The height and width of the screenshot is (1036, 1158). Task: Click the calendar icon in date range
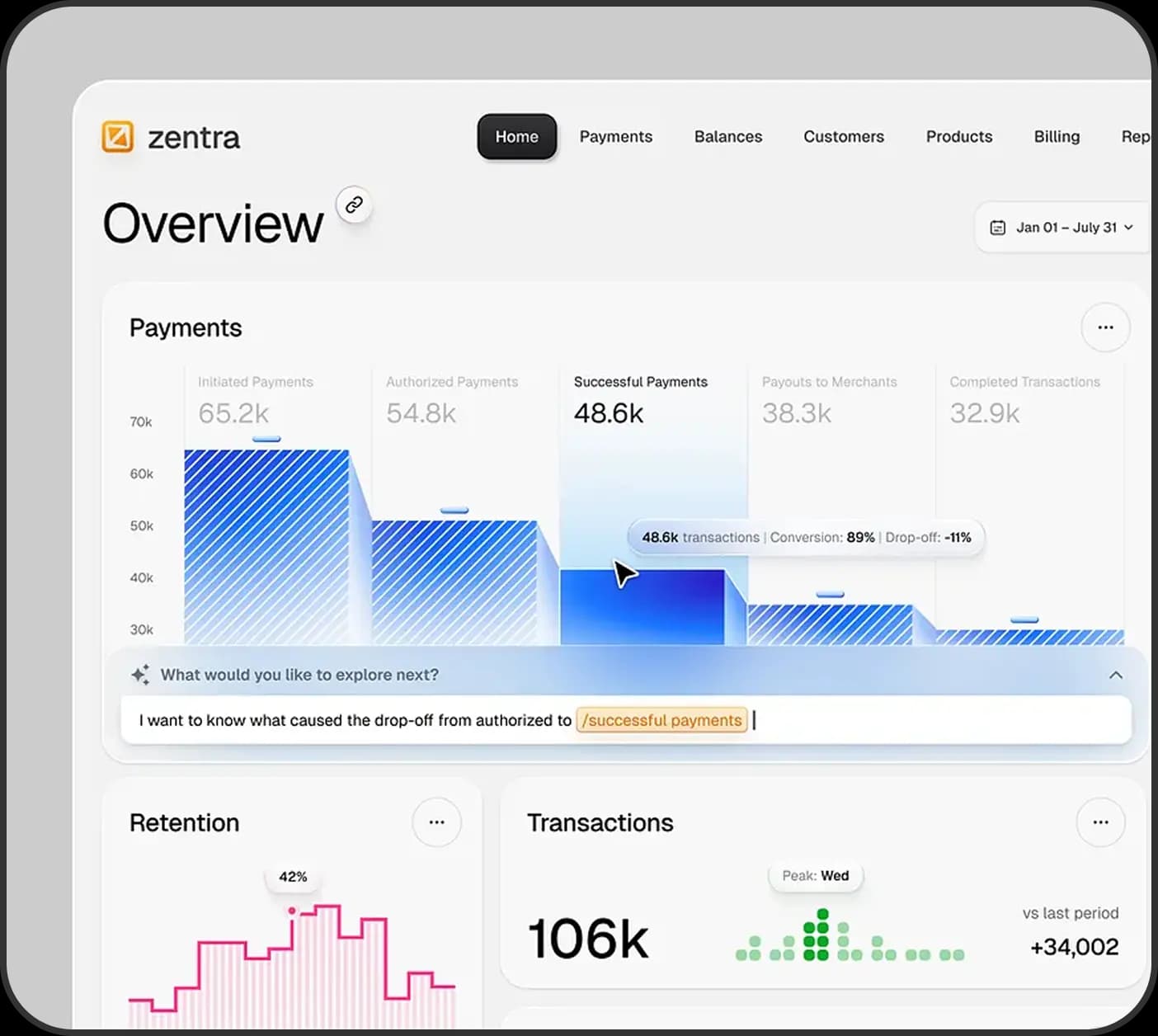click(997, 228)
